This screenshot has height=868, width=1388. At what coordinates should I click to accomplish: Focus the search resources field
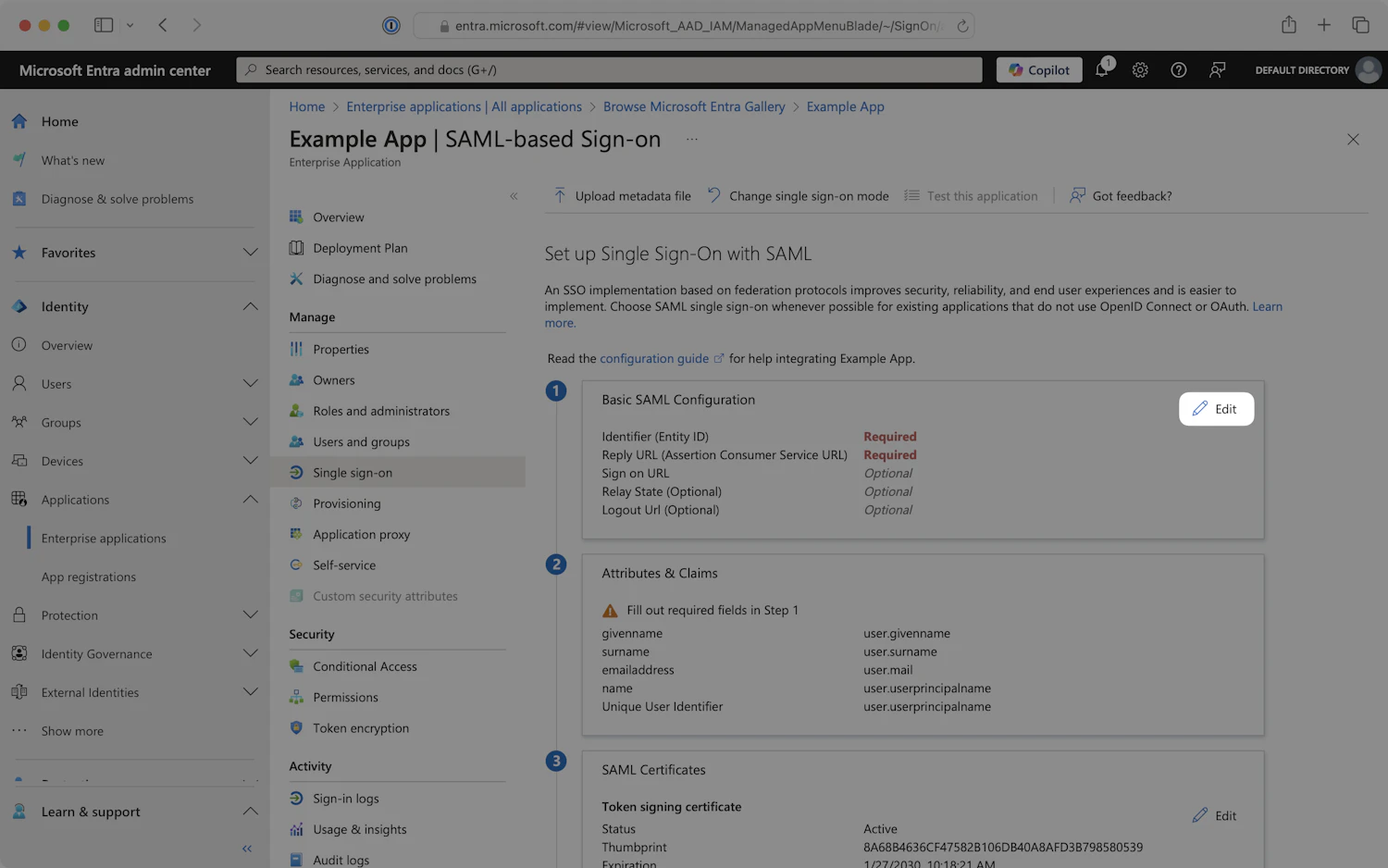[x=609, y=69]
